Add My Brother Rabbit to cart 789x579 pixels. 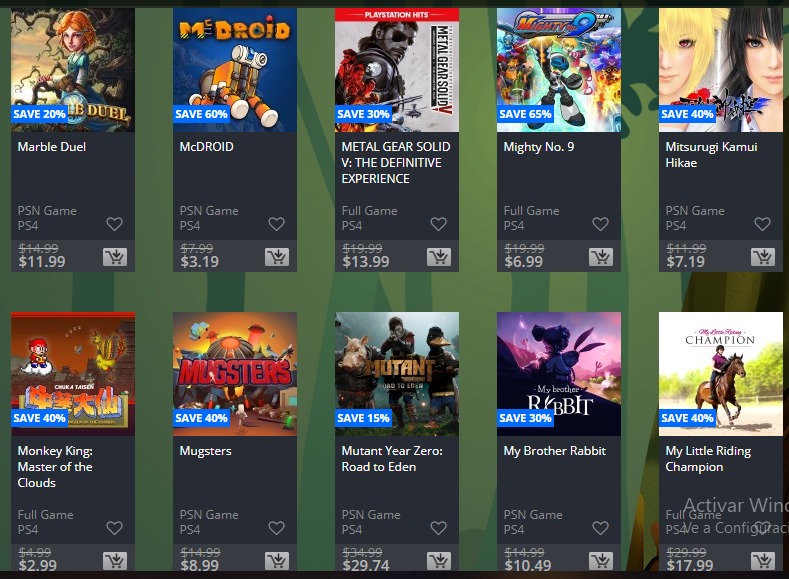[601, 561]
